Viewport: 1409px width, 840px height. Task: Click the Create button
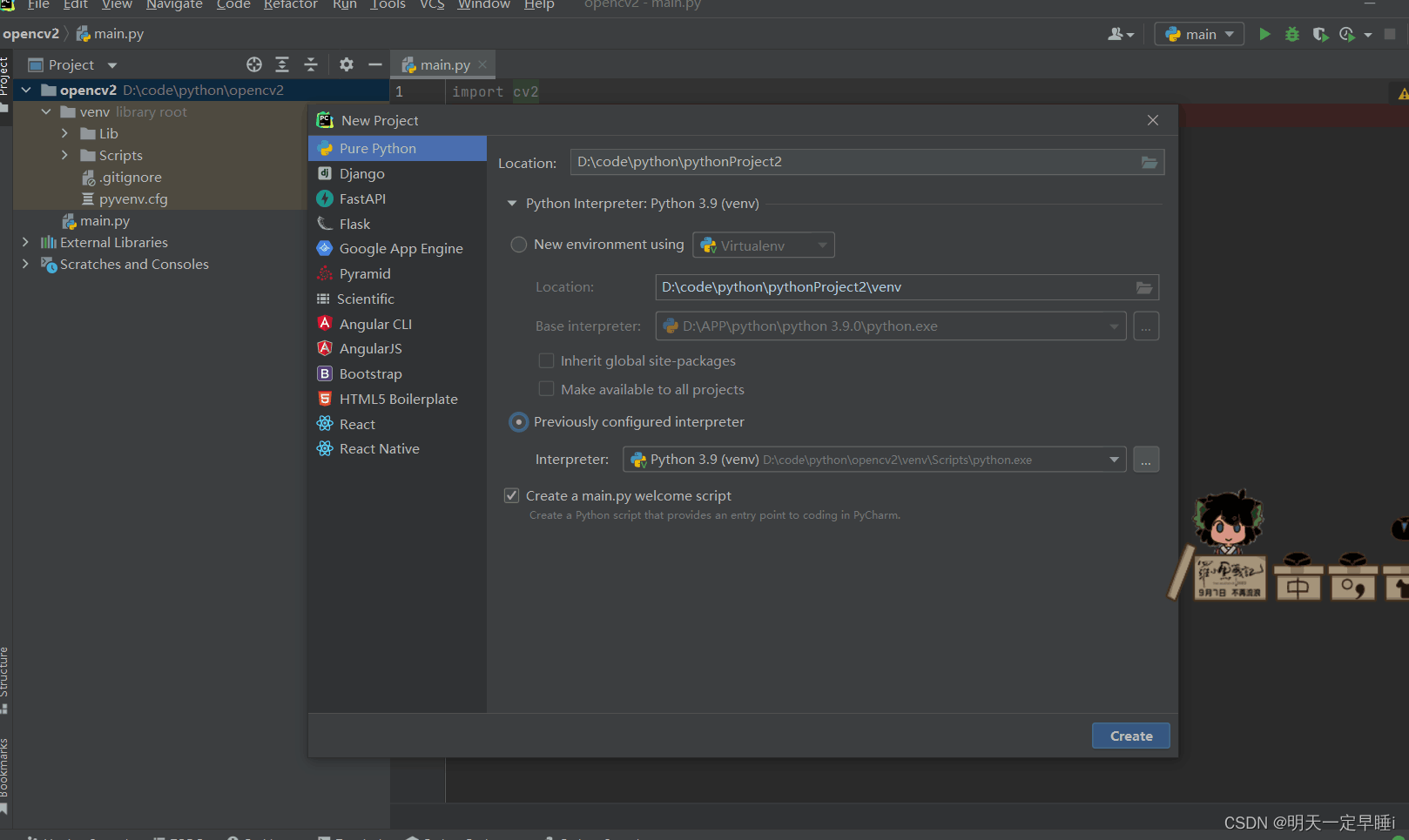pyautogui.click(x=1131, y=736)
